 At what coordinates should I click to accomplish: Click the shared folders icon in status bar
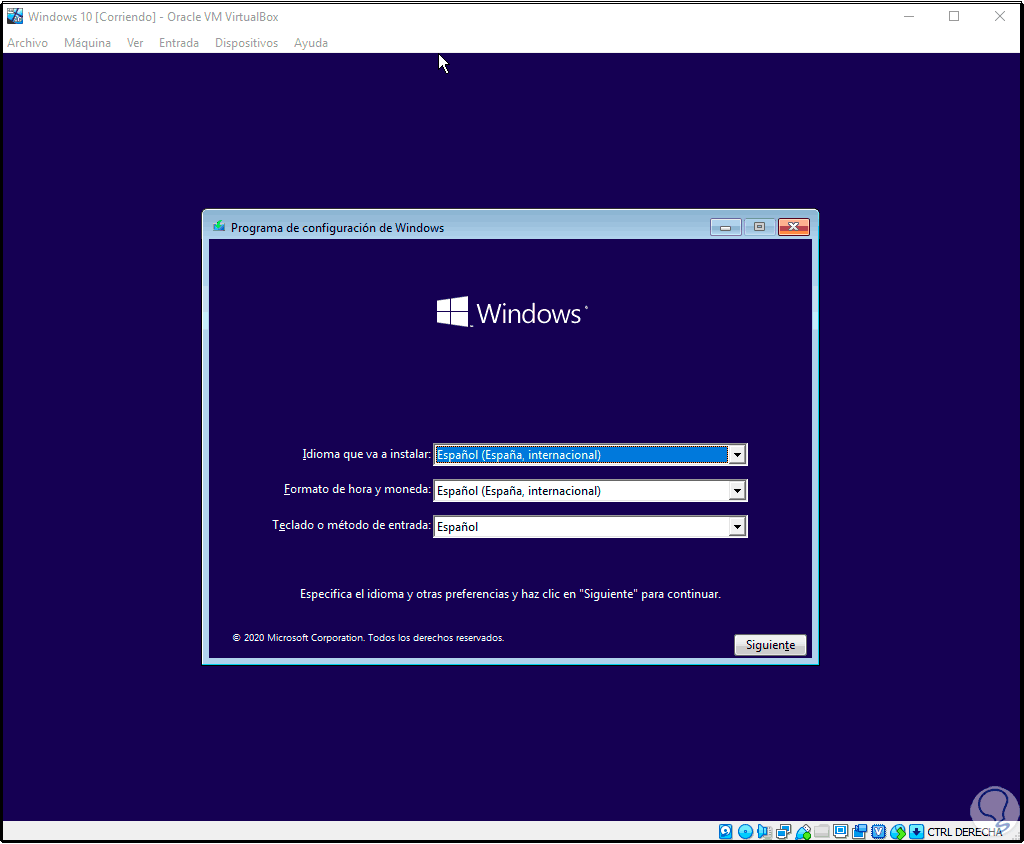point(822,832)
